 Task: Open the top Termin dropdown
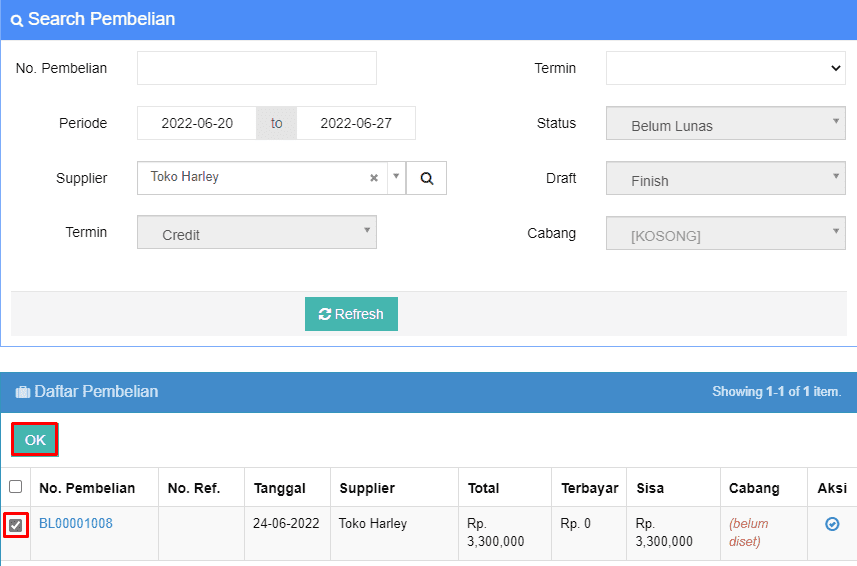pos(726,68)
